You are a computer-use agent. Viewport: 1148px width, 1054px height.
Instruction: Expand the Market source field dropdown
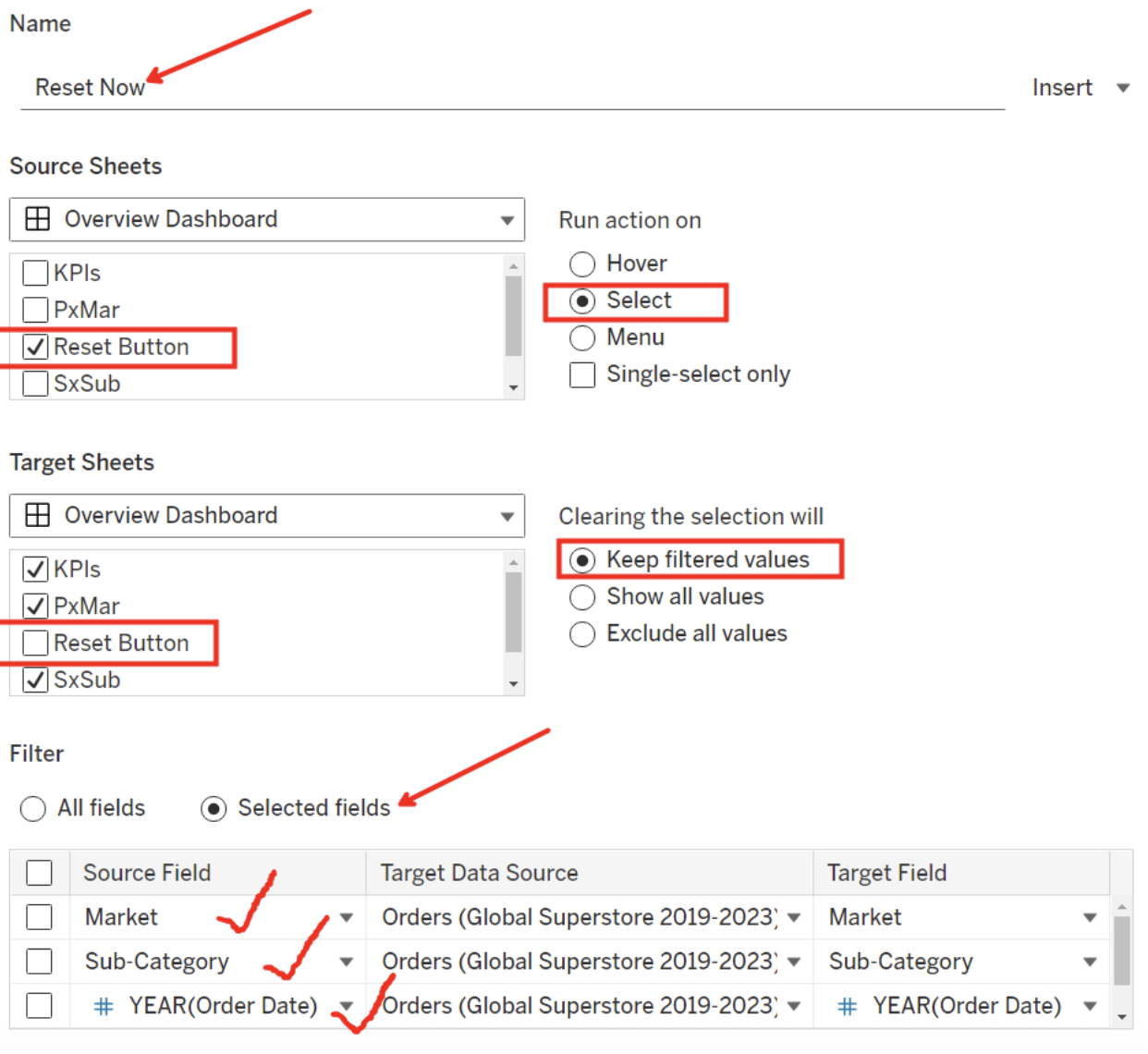pyautogui.click(x=347, y=916)
